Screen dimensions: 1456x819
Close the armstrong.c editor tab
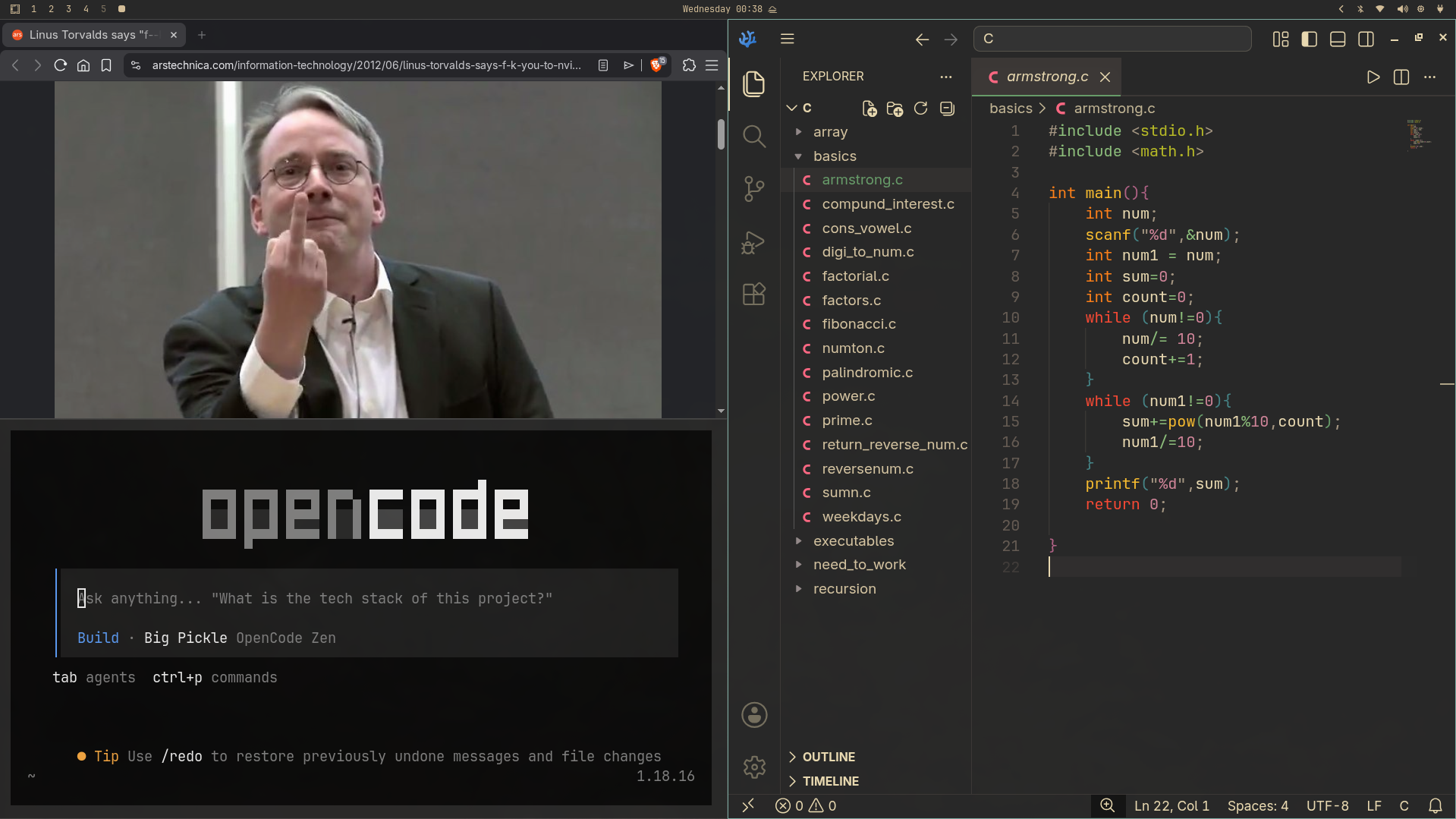(x=1105, y=77)
